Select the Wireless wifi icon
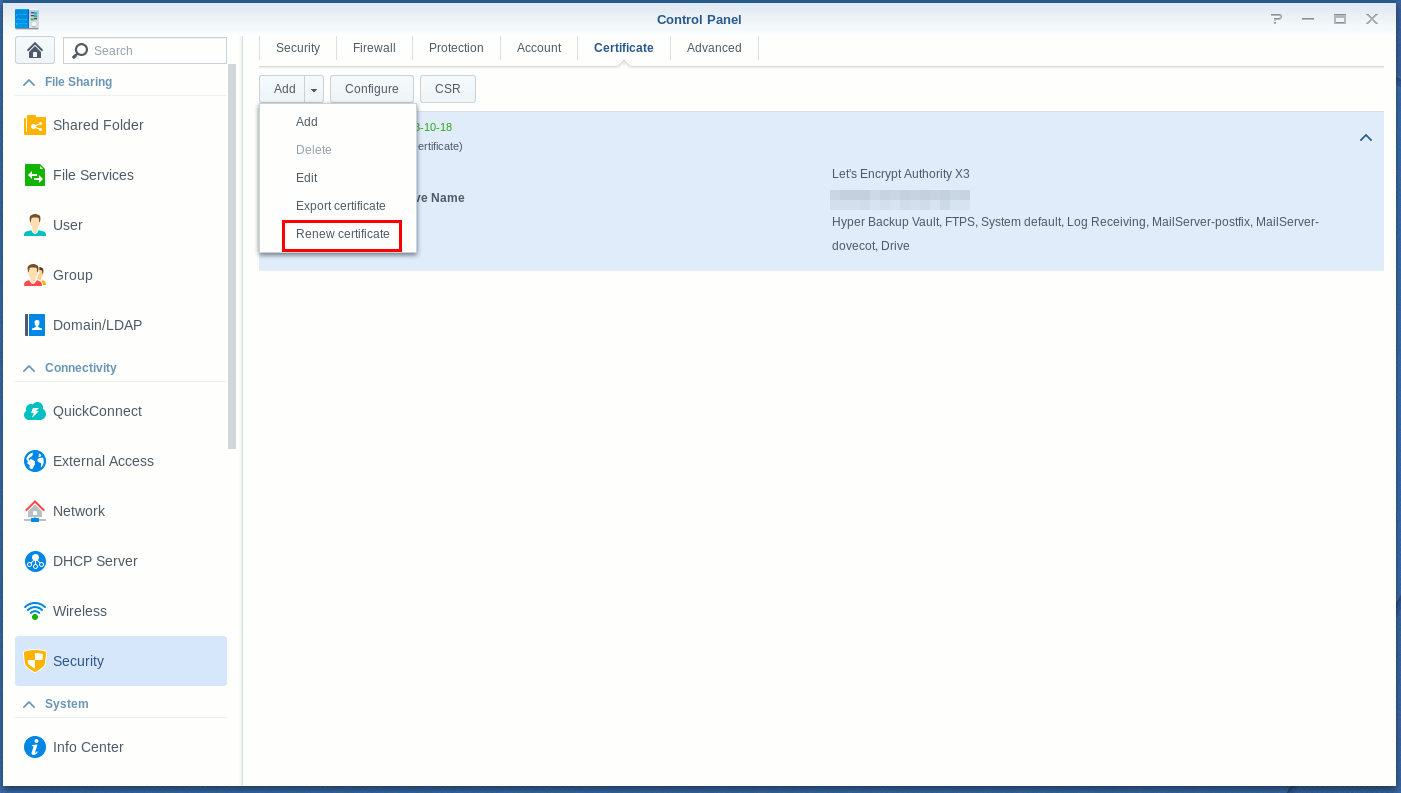The width and height of the screenshot is (1401, 793). click(35, 611)
